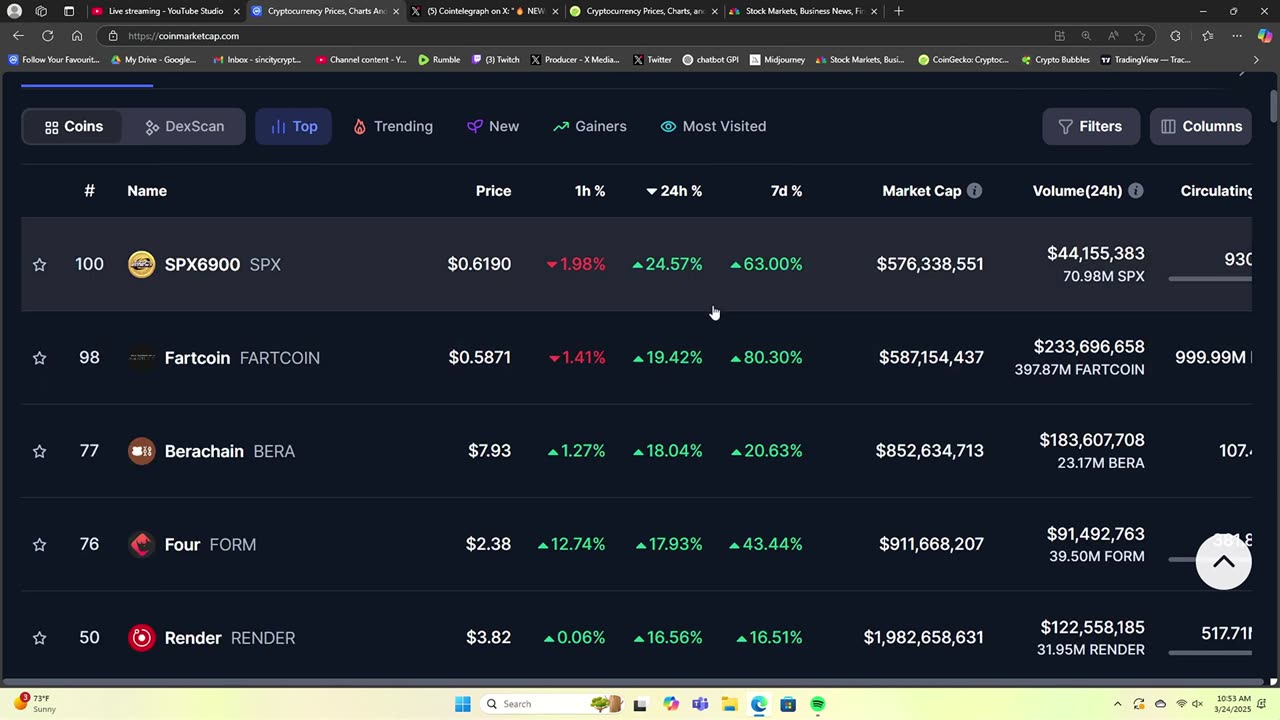Sort by Name column header

point(147,191)
